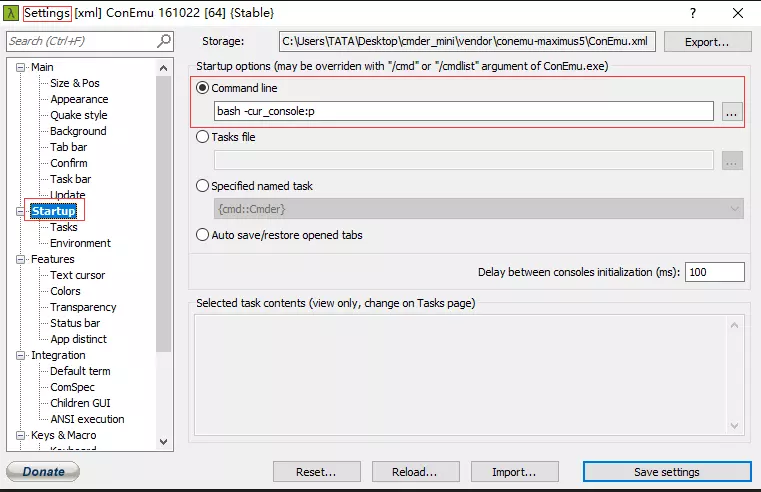Viewport: 761px width, 492px height.
Task: Click the Reload... button
Action: click(415, 472)
